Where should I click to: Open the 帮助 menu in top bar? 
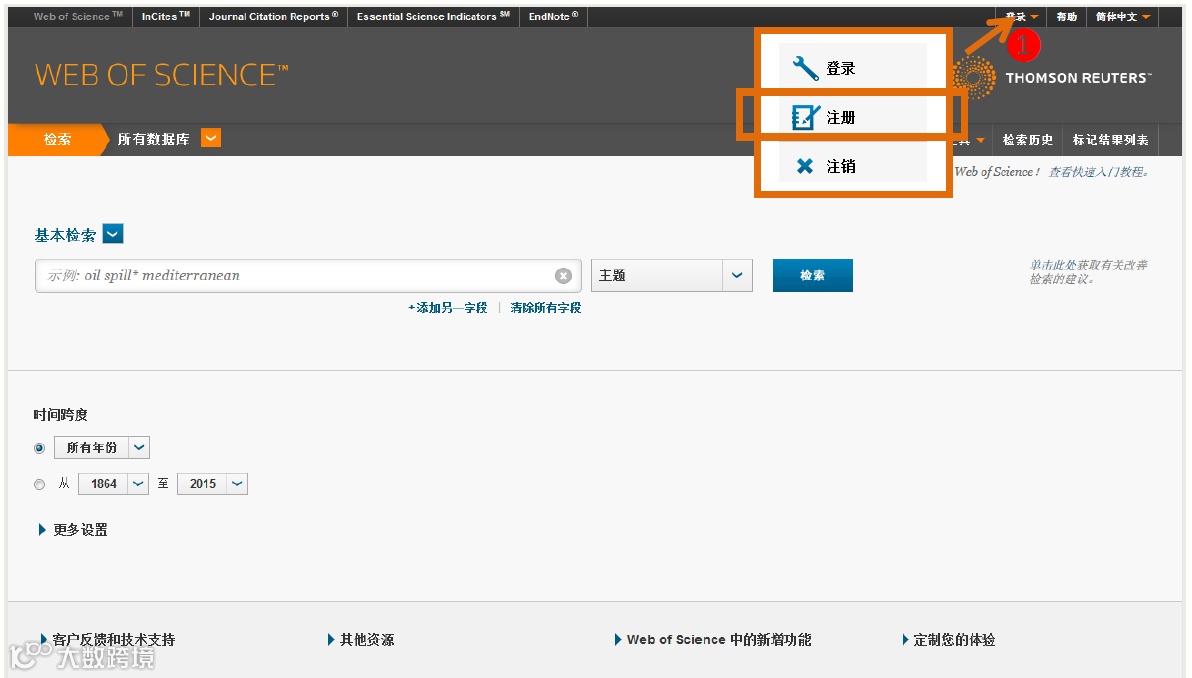(x=1067, y=17)
